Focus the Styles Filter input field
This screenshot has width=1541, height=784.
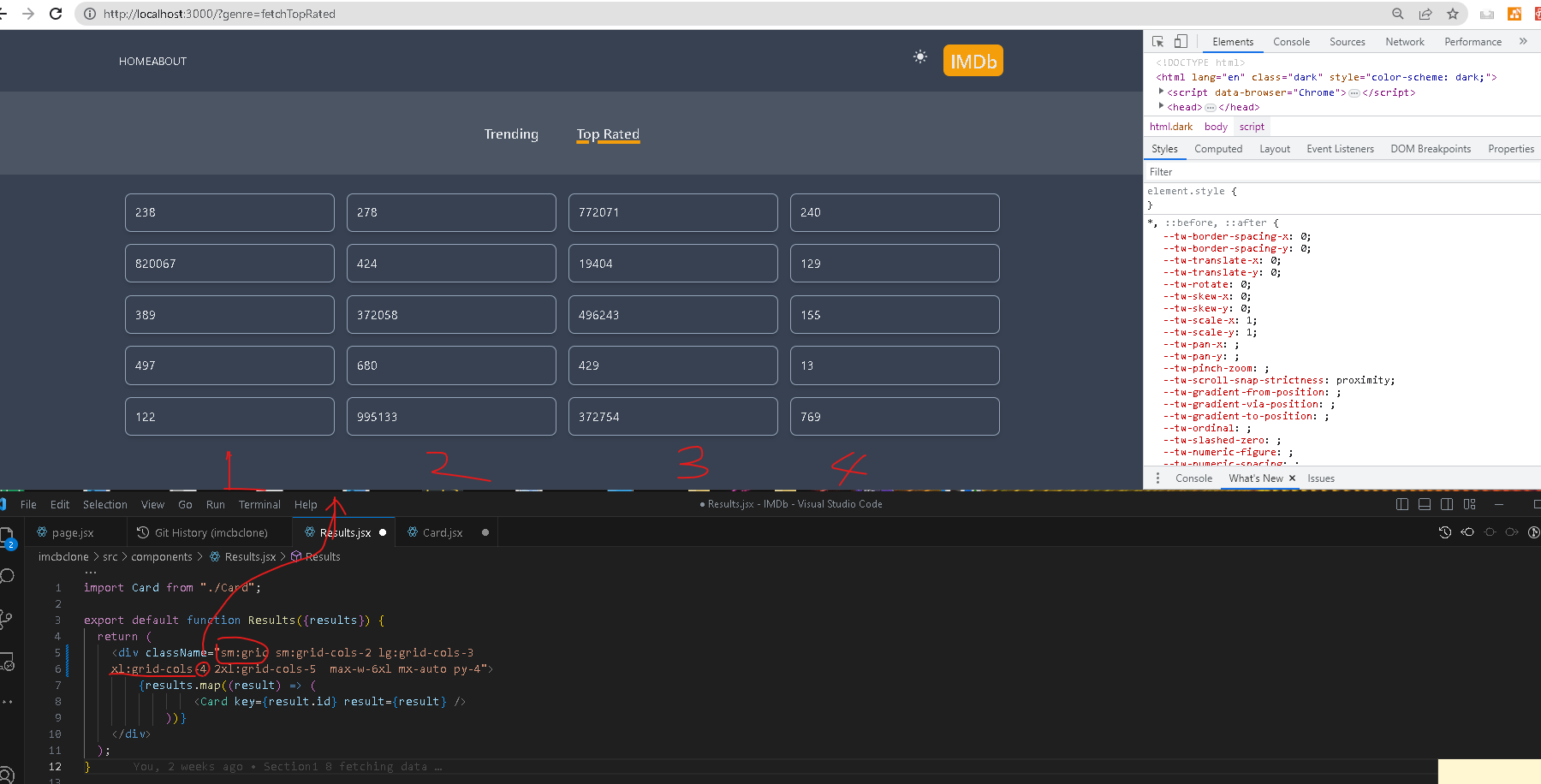[1342, 172]
